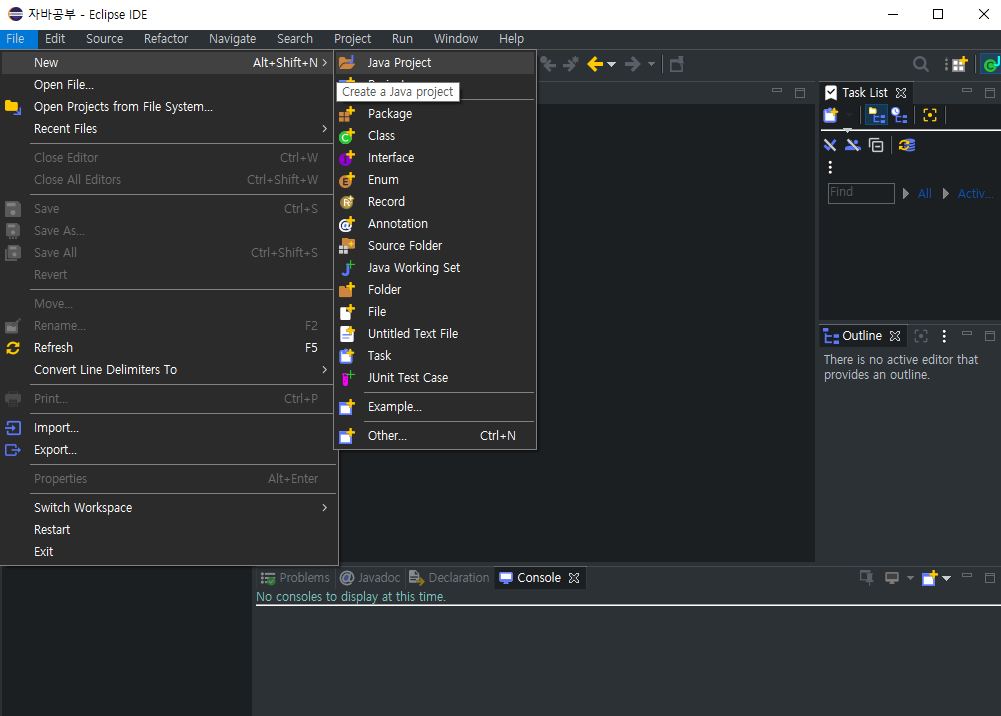The image size is (1001, 716).
Task: Open the Navigate menu
Action: pyautogui.click(x=232, y=39)
